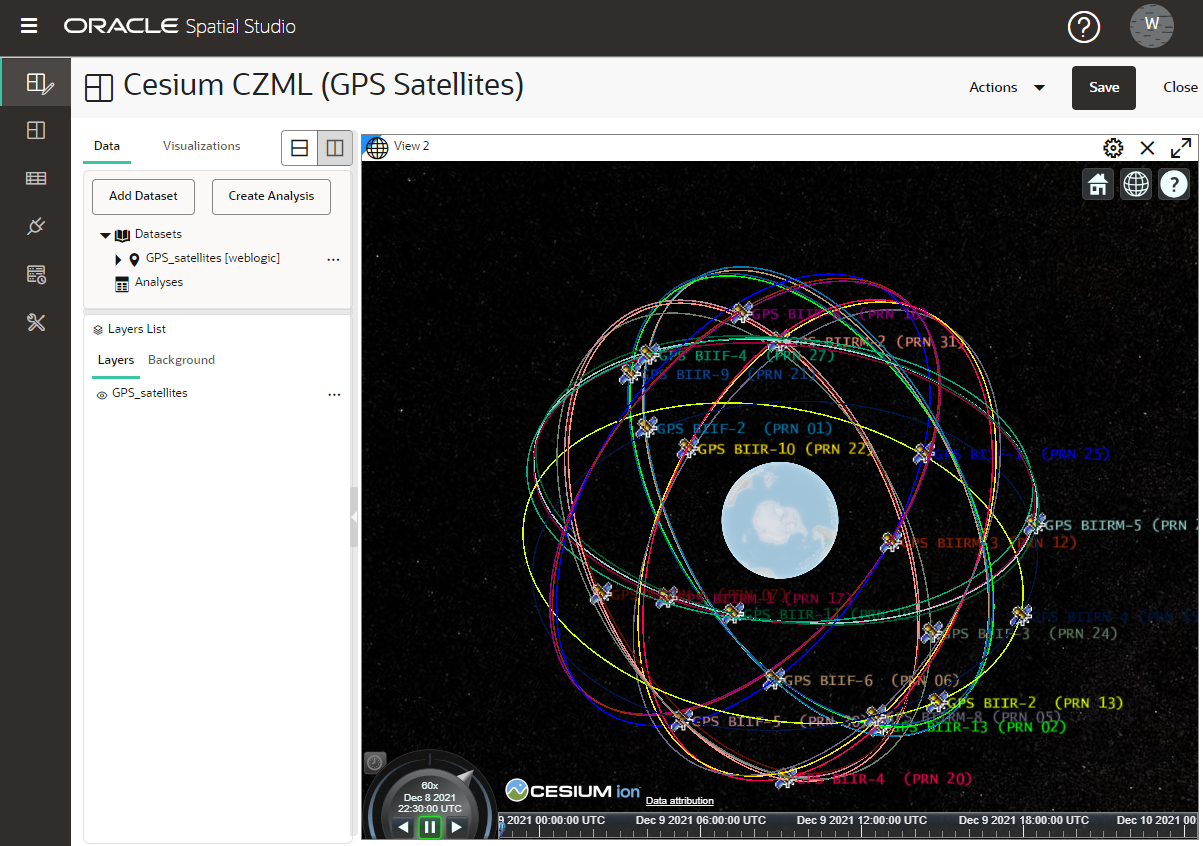Image resolution: width=1203 pixels, height=846 pixels.
Task: Open the Jobs icon in the left sidebar
Action: tap(36, 273)
